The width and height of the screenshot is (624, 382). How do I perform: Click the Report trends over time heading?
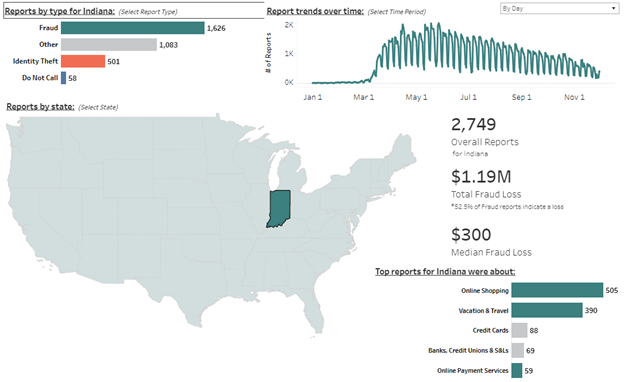(x=315, y=11)
